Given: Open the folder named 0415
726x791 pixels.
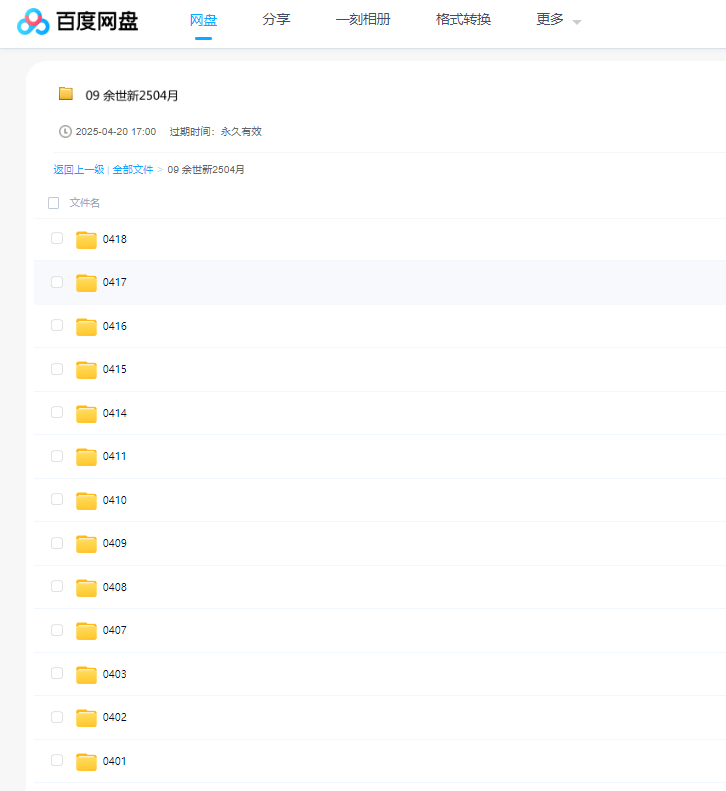Looking at the screenshot, I should click(114, 369).
